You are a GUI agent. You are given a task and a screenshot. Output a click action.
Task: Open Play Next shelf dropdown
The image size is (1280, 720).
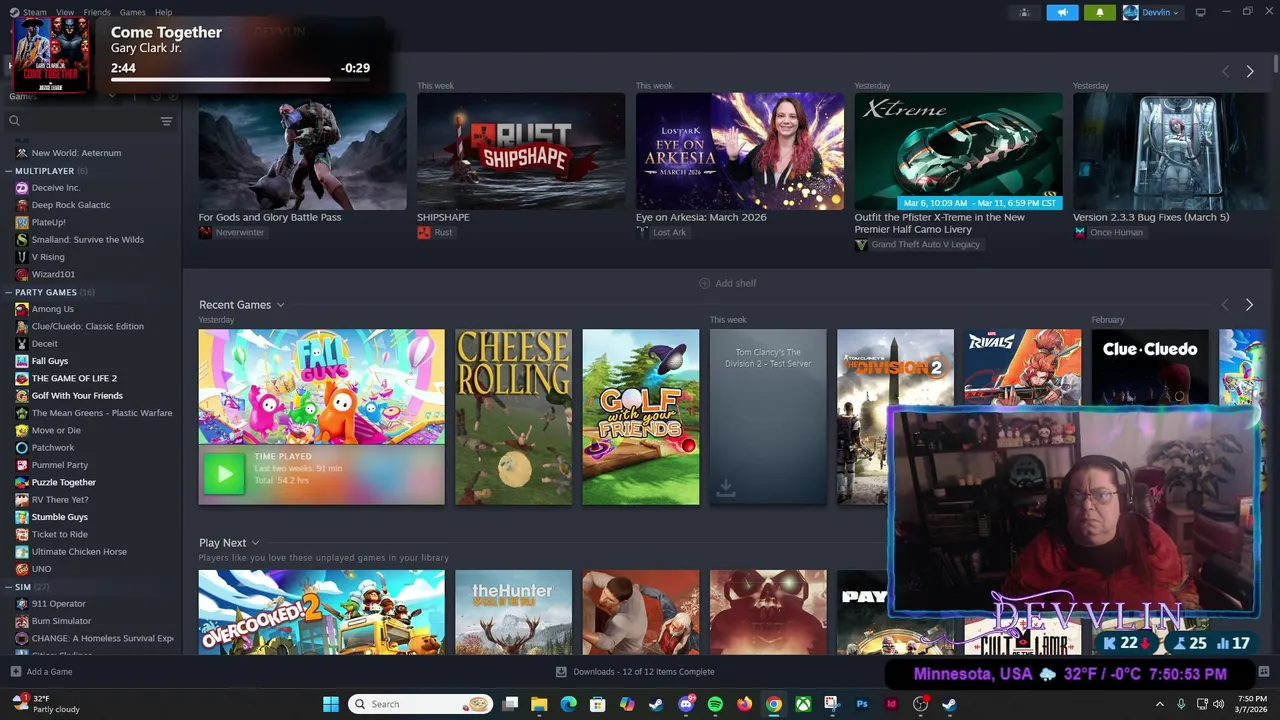point(255,543)
